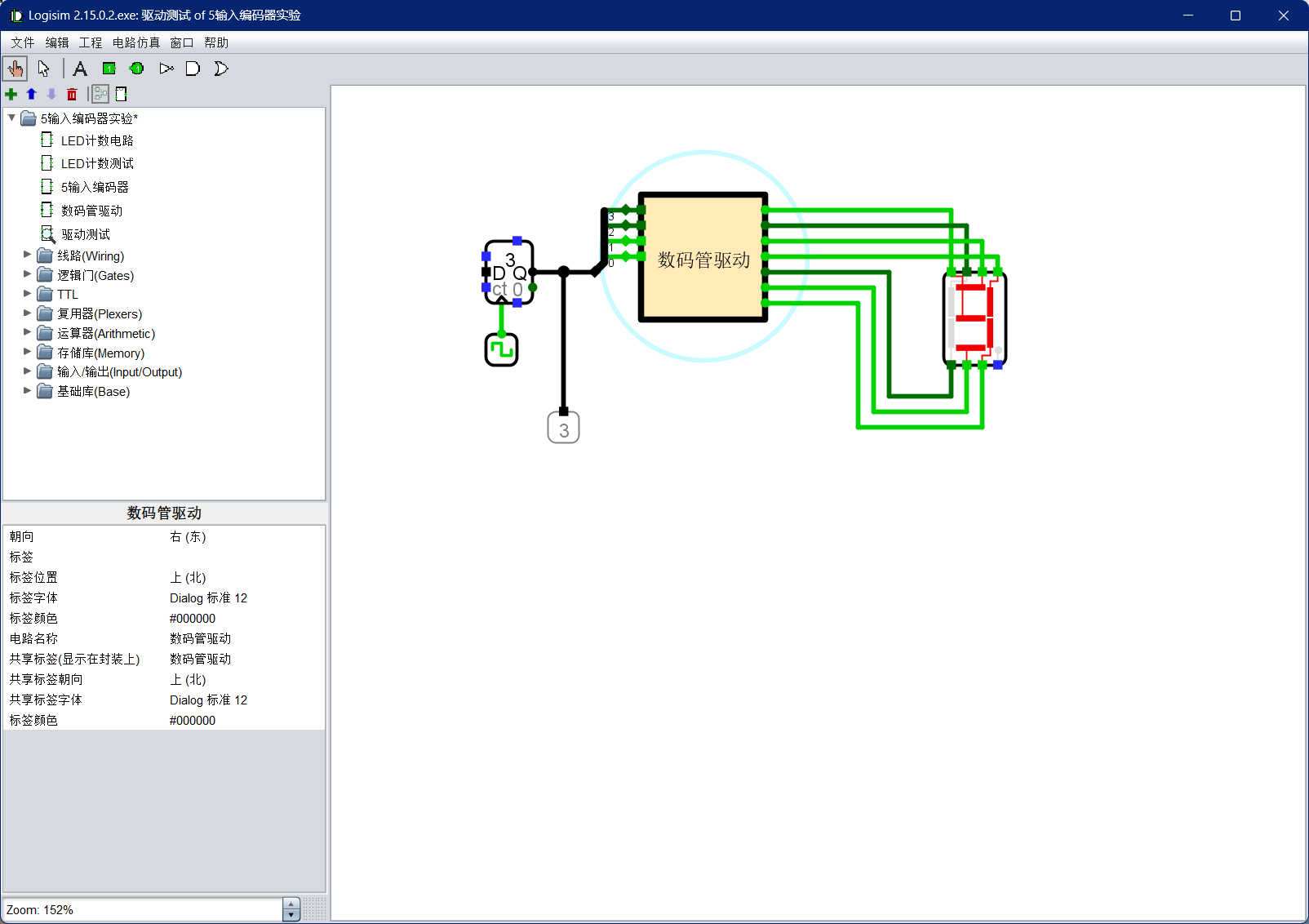This screenshot has height=924, width=1309.
Task: Maximize the Logisim window
Action: [1236, 16]
